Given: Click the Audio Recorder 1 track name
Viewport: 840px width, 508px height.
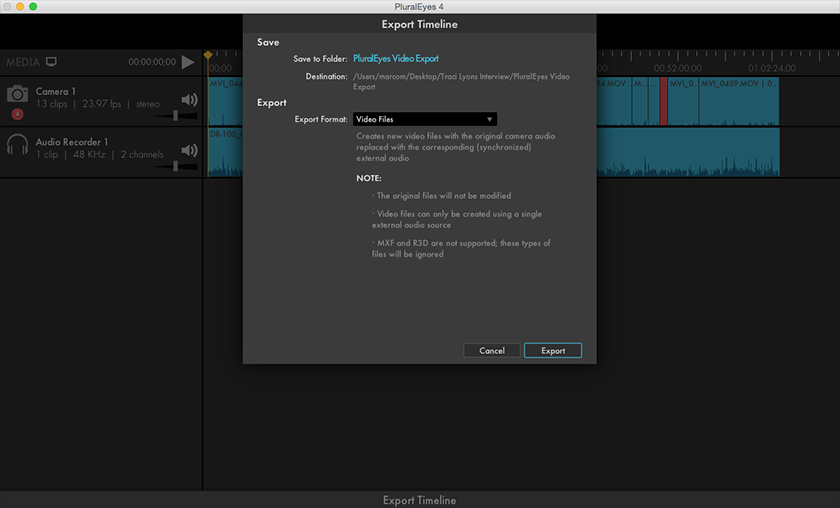Looking at the screenshot, I should pyautogui.click(x=72, y=142).
